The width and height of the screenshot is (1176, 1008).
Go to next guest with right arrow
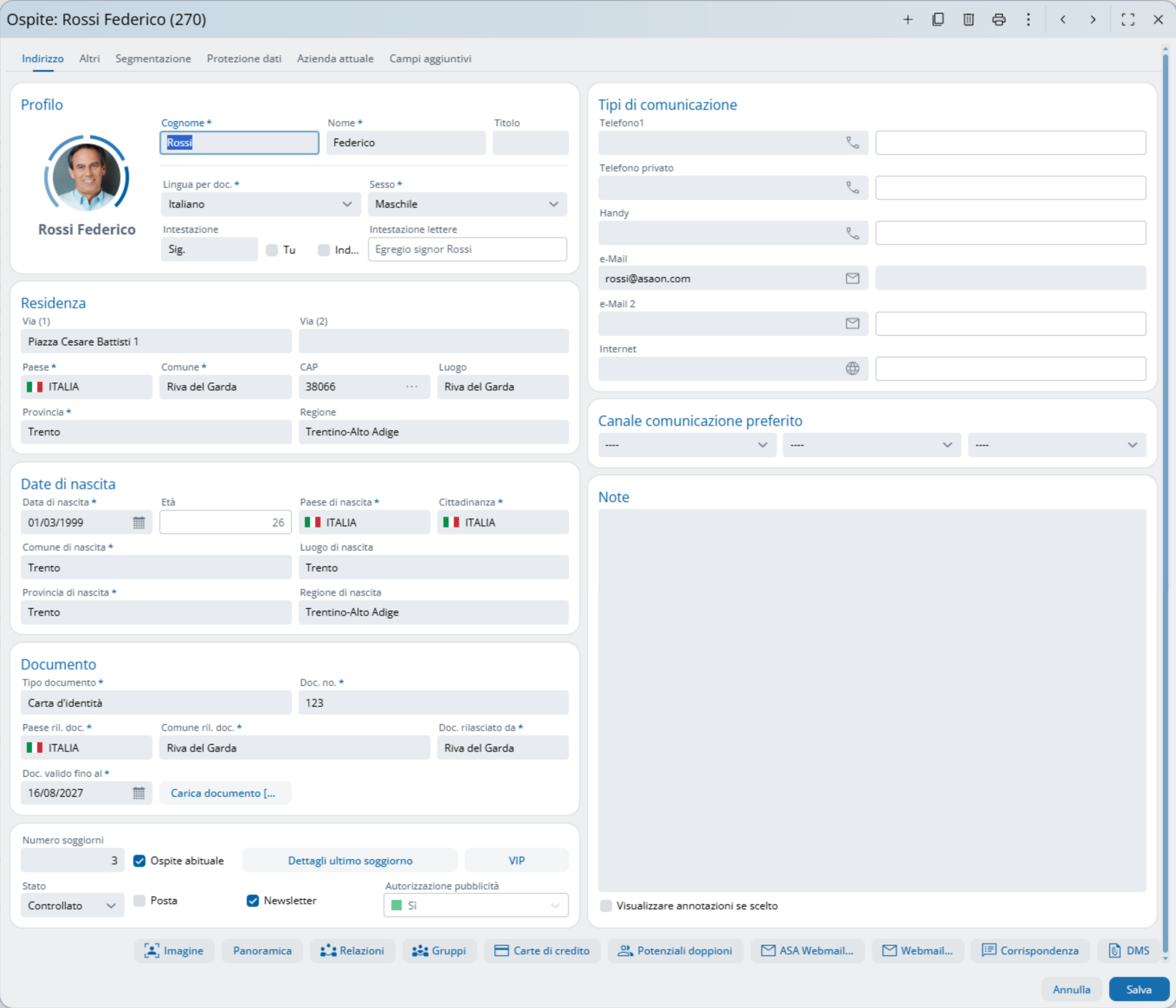[x=1092, y=20]
